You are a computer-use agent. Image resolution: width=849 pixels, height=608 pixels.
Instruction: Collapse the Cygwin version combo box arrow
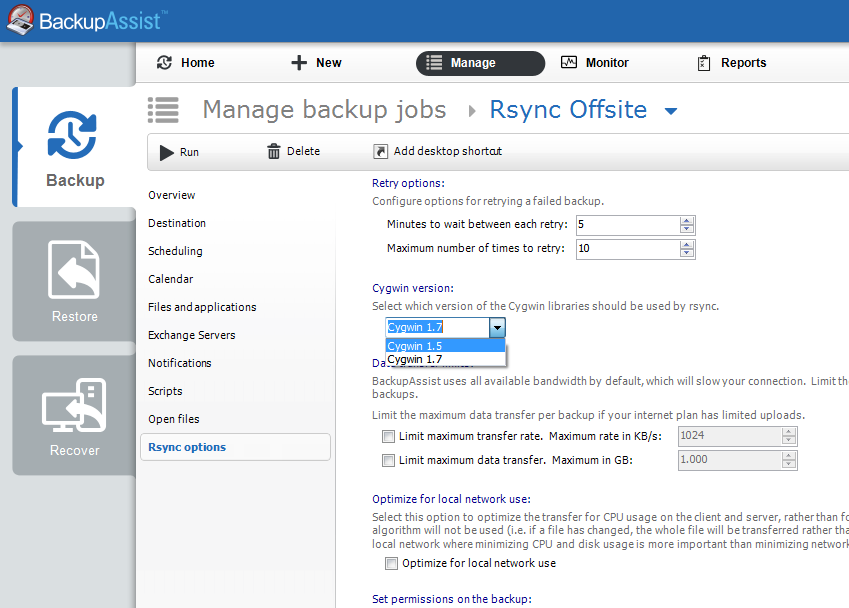(497, 328)
